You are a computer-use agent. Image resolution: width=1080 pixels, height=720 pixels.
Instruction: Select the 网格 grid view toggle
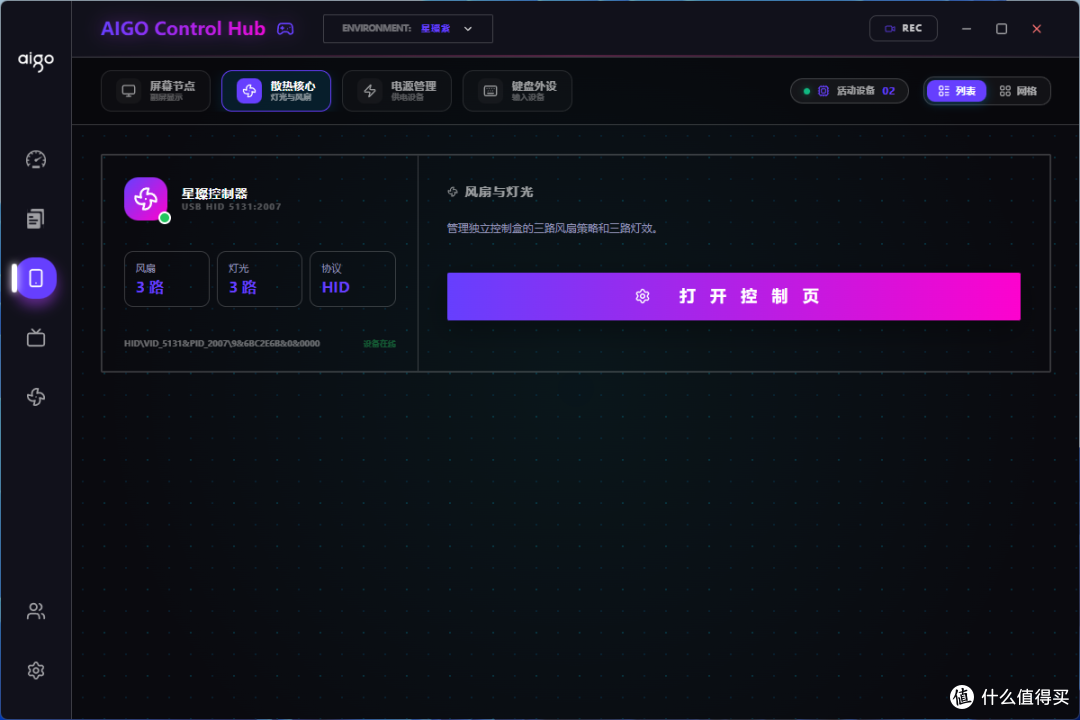pos(1018,91)
